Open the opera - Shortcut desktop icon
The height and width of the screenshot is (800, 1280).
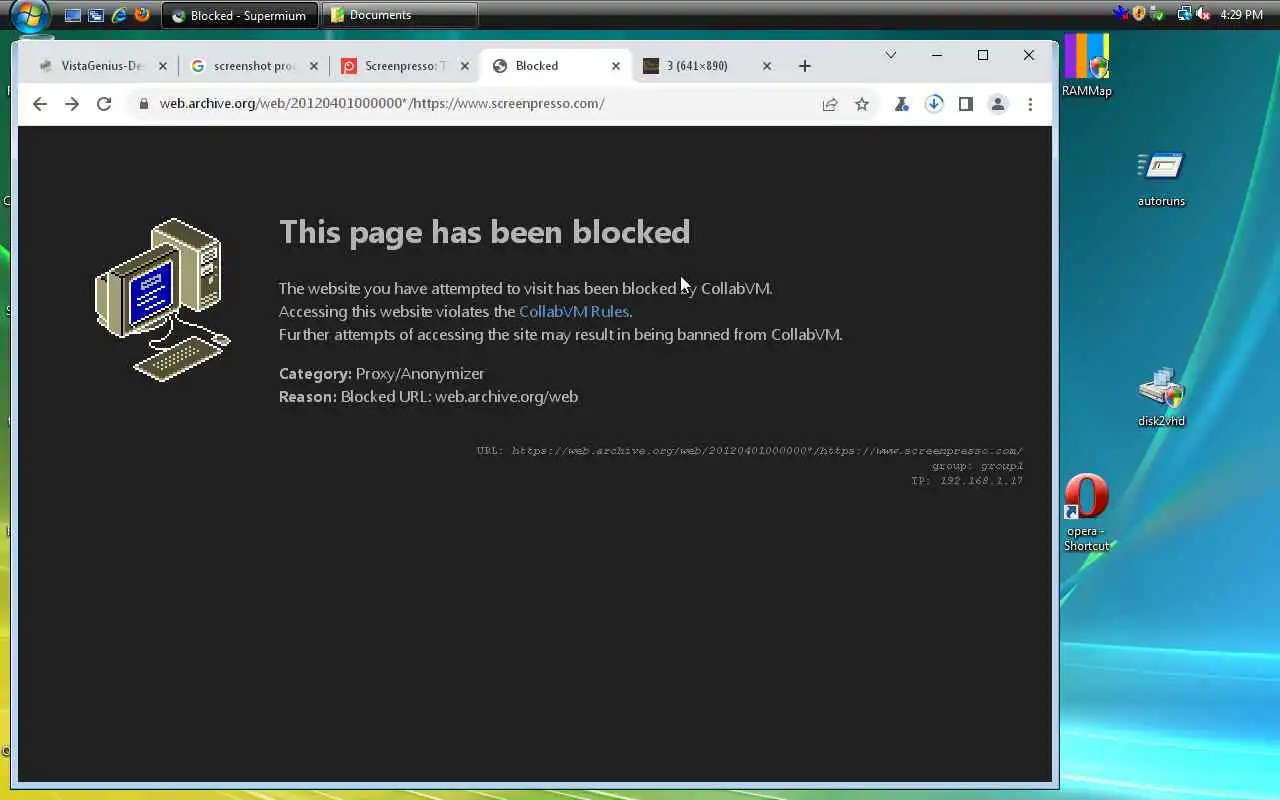1087,512
